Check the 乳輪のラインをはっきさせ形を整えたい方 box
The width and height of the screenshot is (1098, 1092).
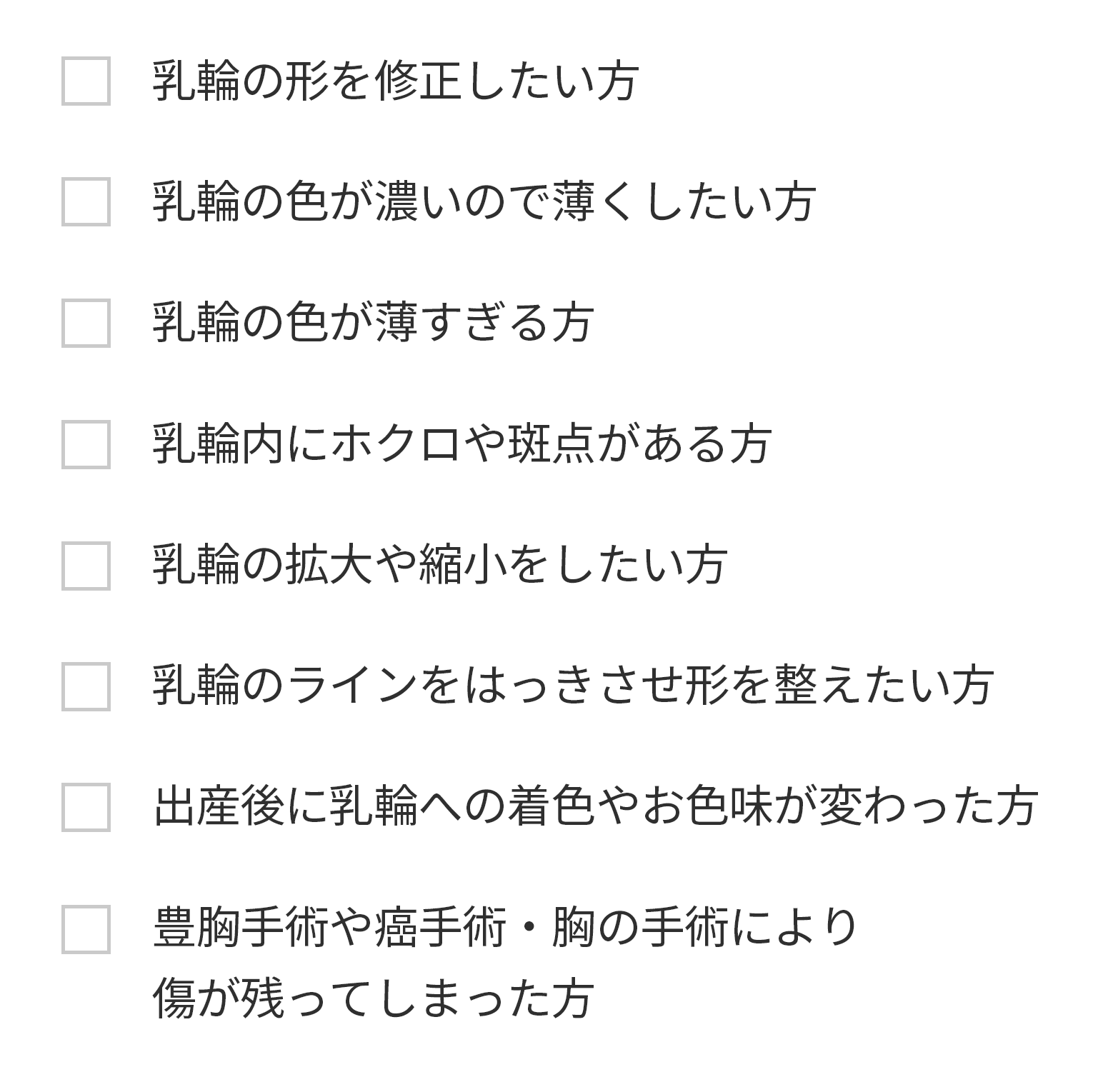(x=86, y=686)
